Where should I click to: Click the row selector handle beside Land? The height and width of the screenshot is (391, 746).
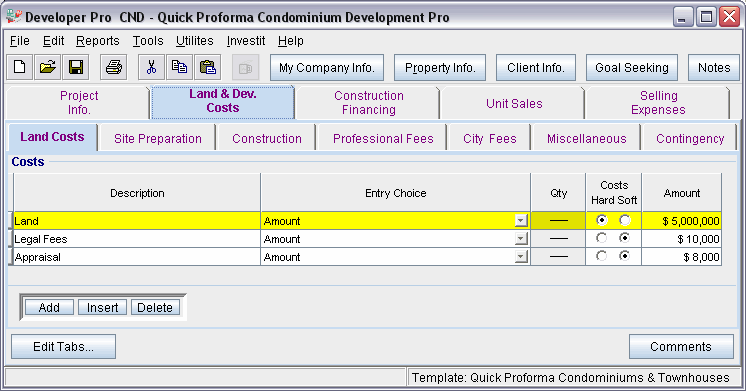pos(11,221)
